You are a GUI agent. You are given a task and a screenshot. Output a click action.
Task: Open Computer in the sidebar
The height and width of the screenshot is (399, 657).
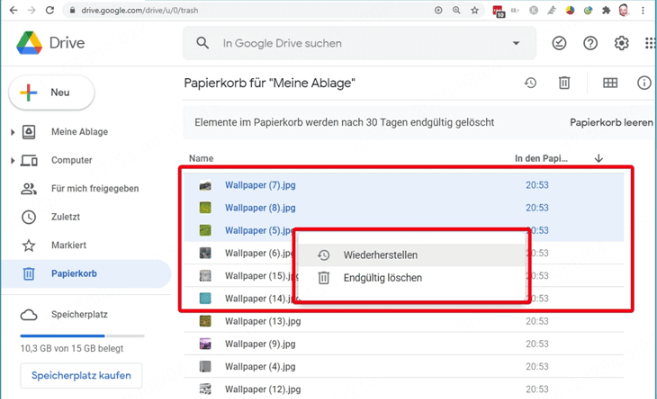72,160
